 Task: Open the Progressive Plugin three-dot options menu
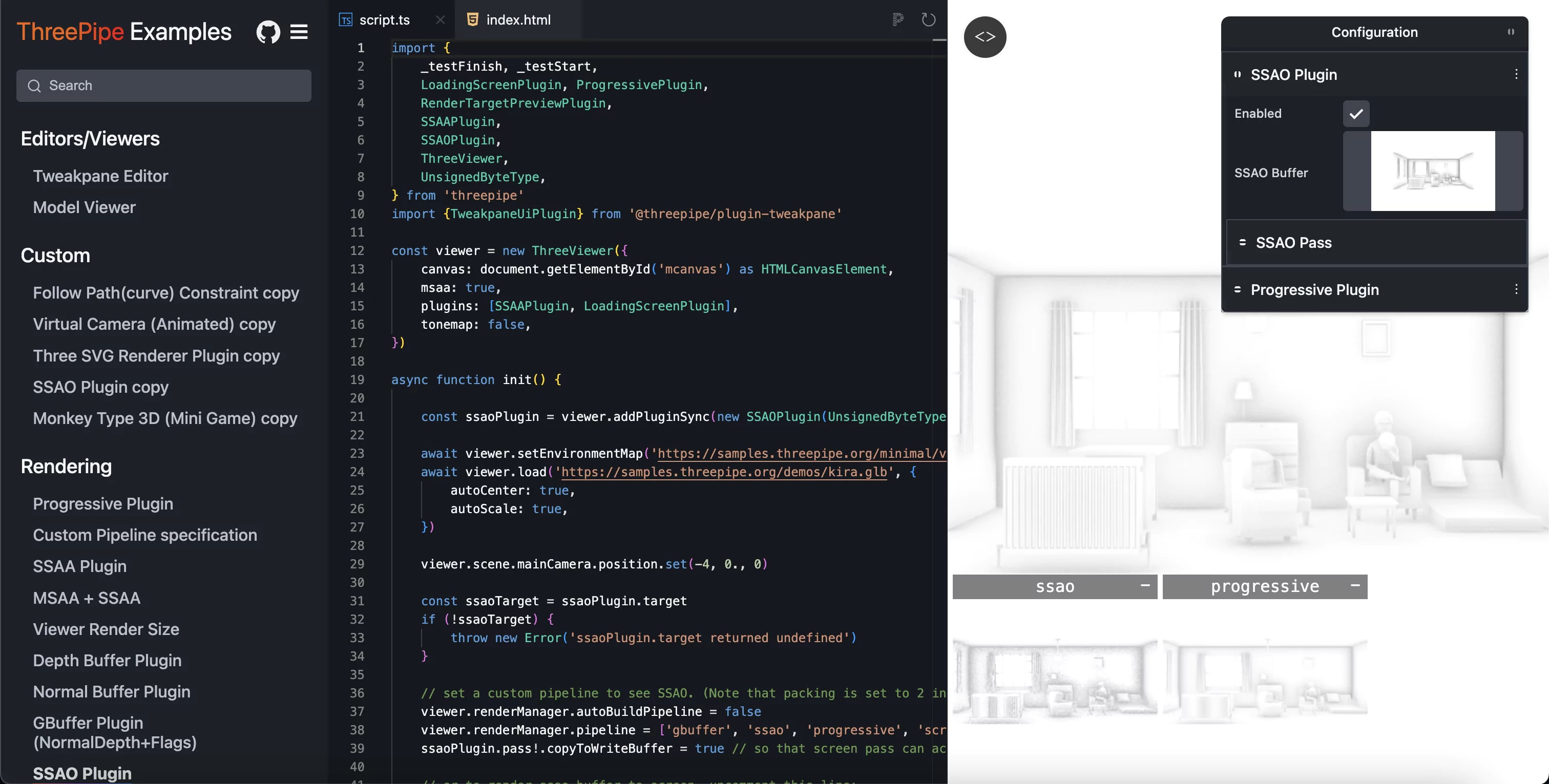(1516, 289)
